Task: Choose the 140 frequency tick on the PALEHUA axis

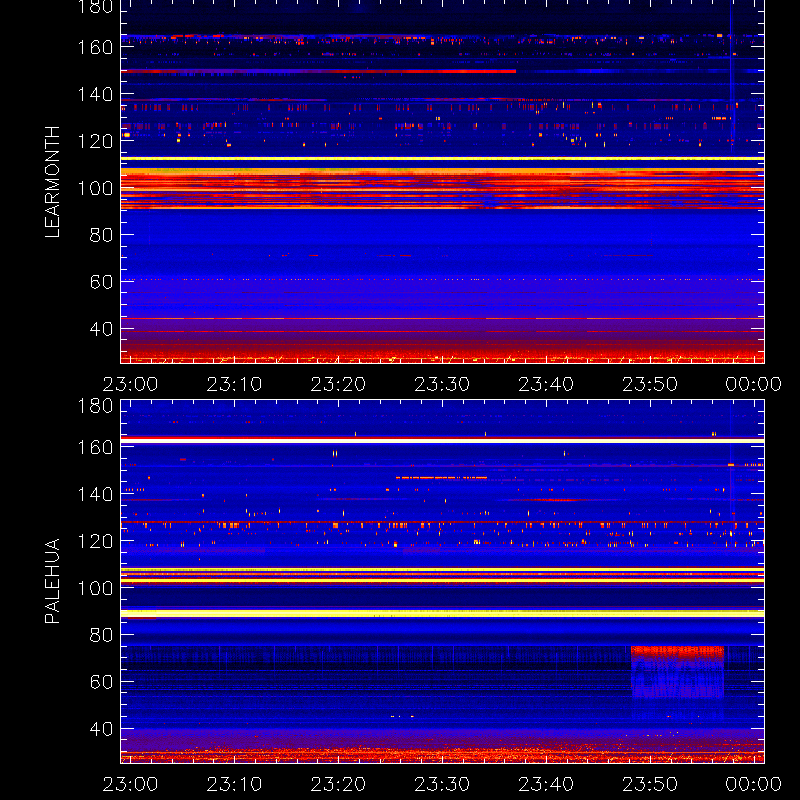Action: pos(95,494)
